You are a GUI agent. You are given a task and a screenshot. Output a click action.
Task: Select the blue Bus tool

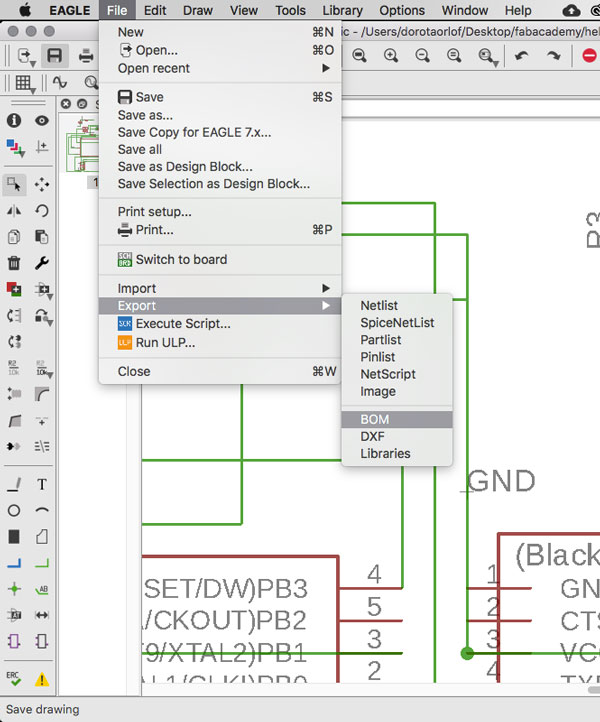coord(14,563)
